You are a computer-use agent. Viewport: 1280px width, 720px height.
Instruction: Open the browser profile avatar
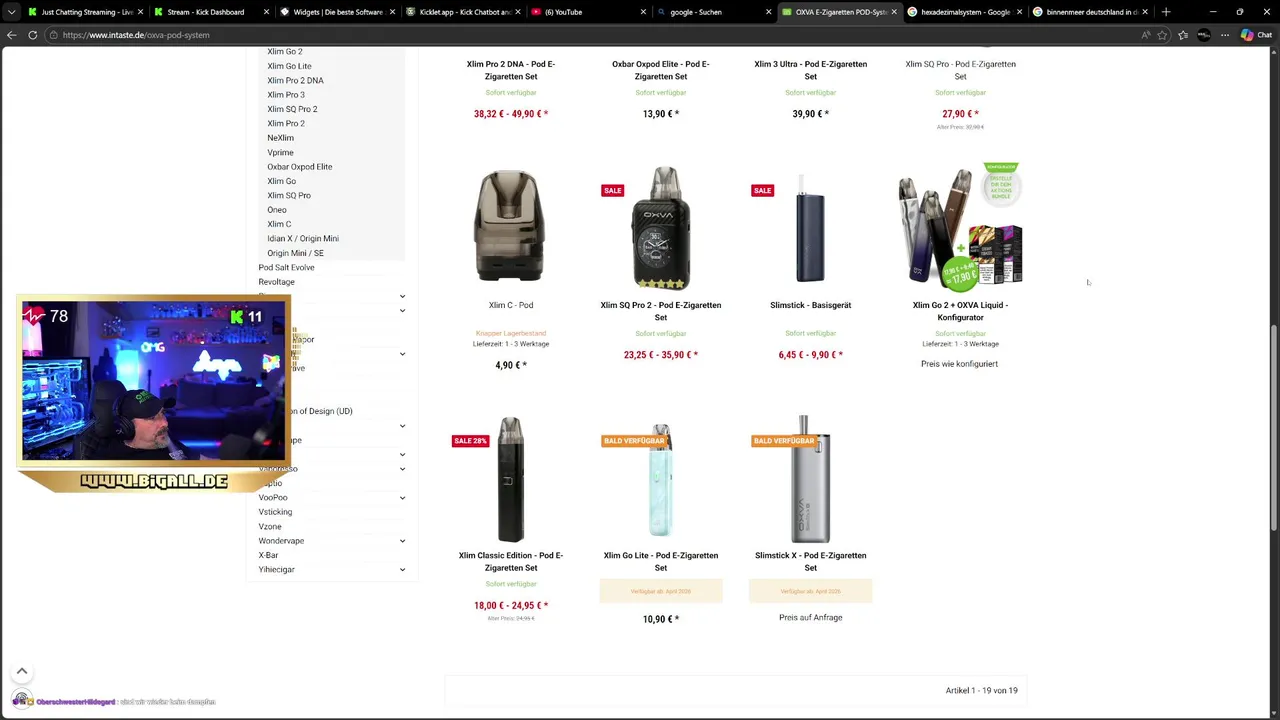pyautogui.click(x=1204, y=34)
